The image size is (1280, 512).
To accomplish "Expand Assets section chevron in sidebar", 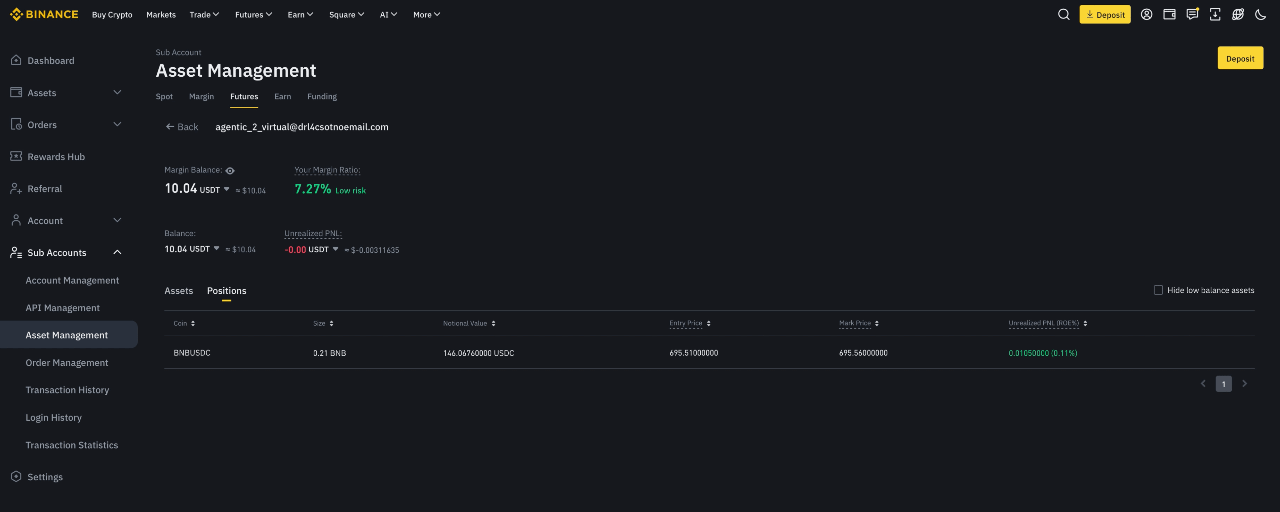I will coord(117,92).
